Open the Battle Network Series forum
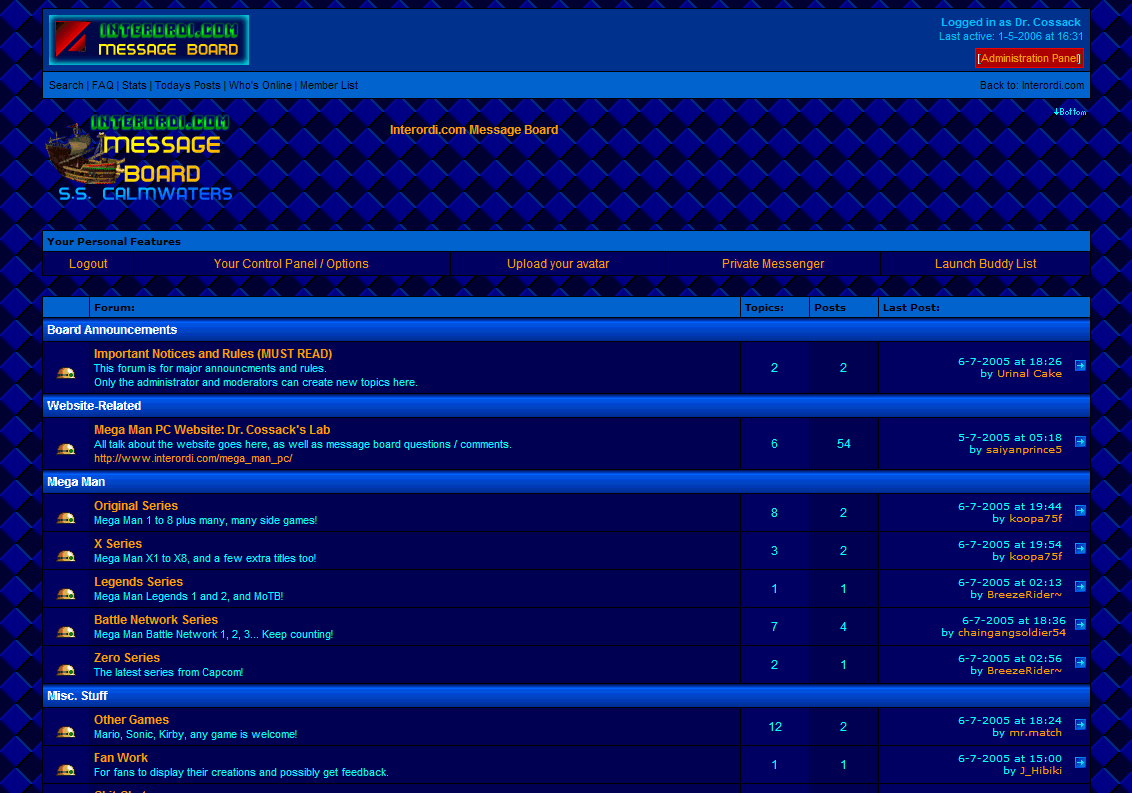This screenshot has width=1132, height=793. 156,620
